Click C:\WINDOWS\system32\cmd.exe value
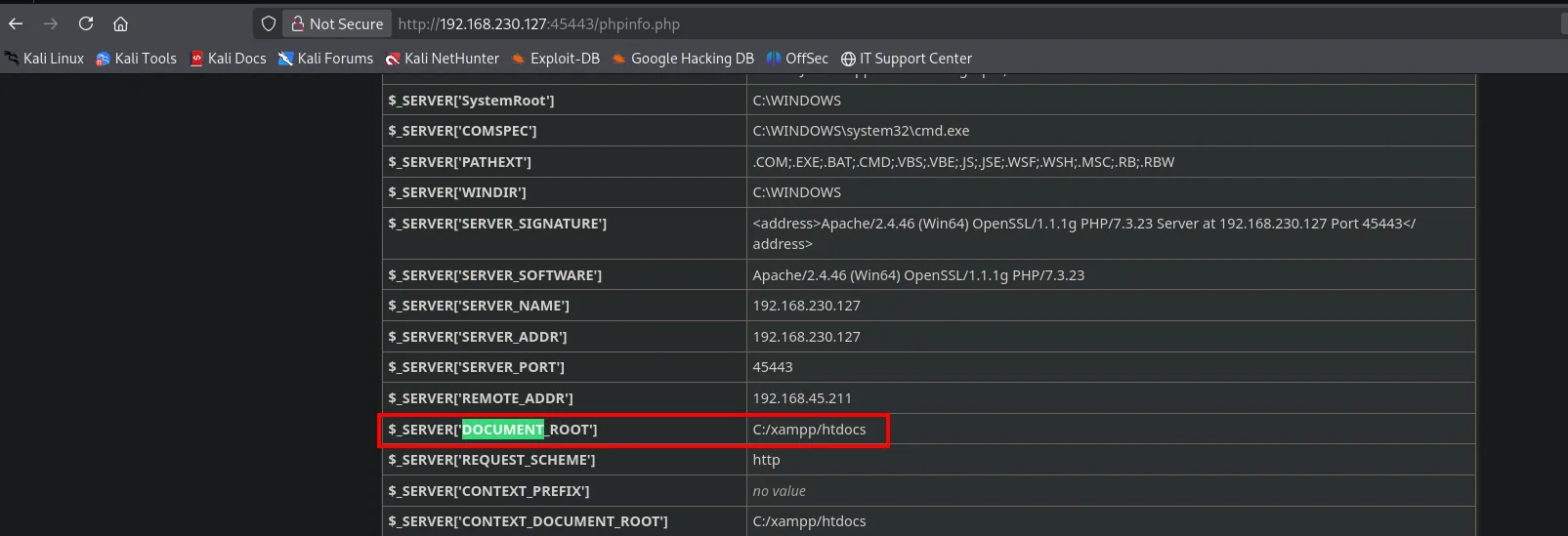This screenshot has height=536, width=1568. [x=861, y=131]
